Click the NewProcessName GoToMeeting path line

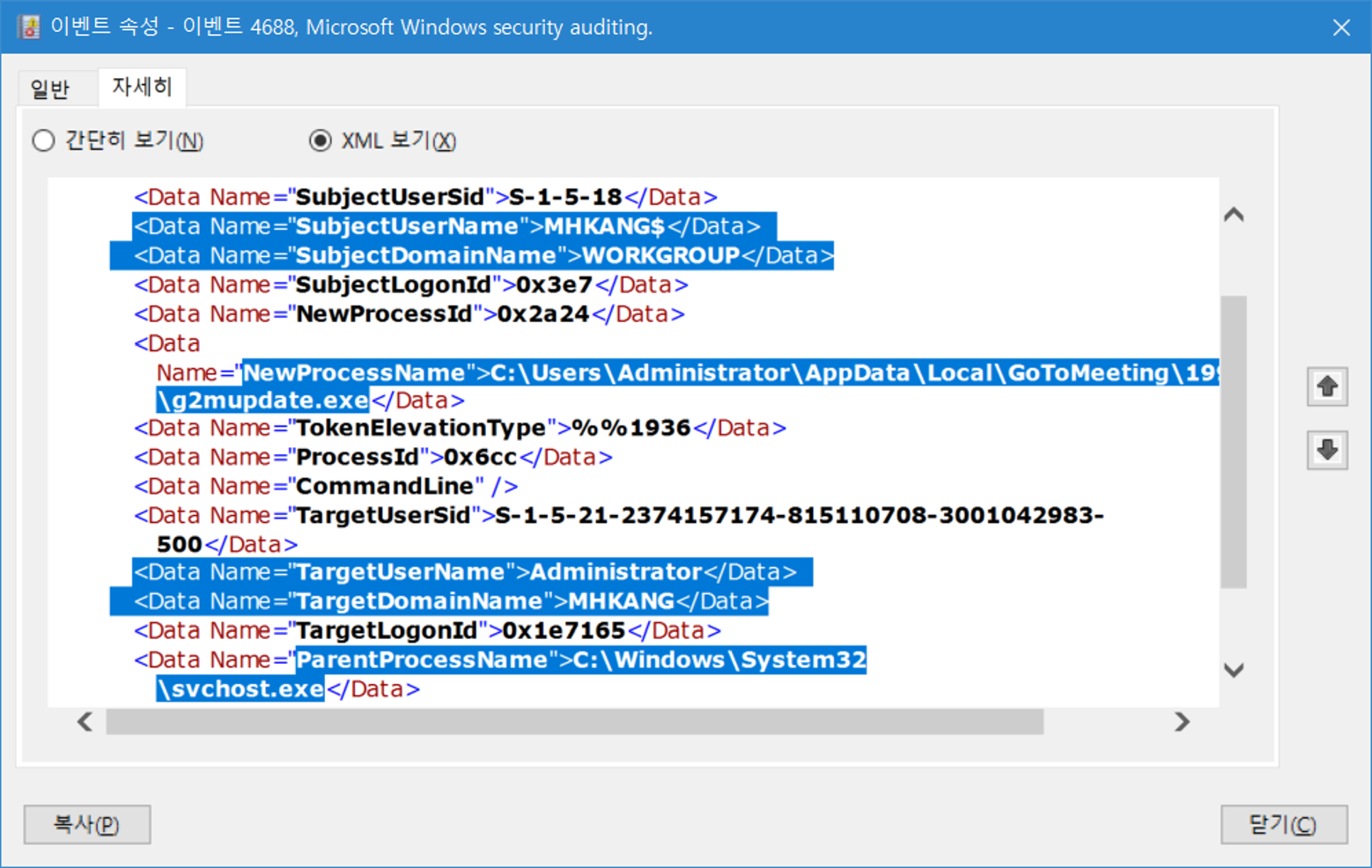click(x=687, y=373)
